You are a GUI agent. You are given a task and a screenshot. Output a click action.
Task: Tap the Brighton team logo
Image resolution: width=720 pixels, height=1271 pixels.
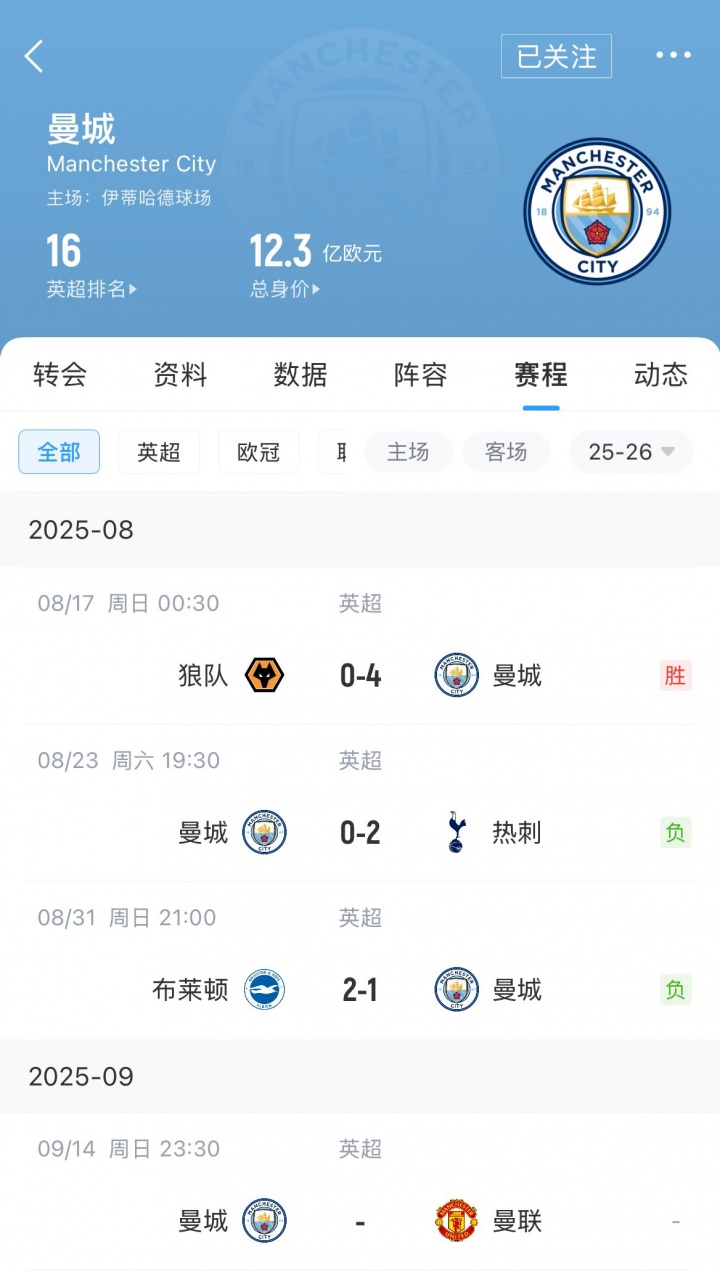coord(264,990)
